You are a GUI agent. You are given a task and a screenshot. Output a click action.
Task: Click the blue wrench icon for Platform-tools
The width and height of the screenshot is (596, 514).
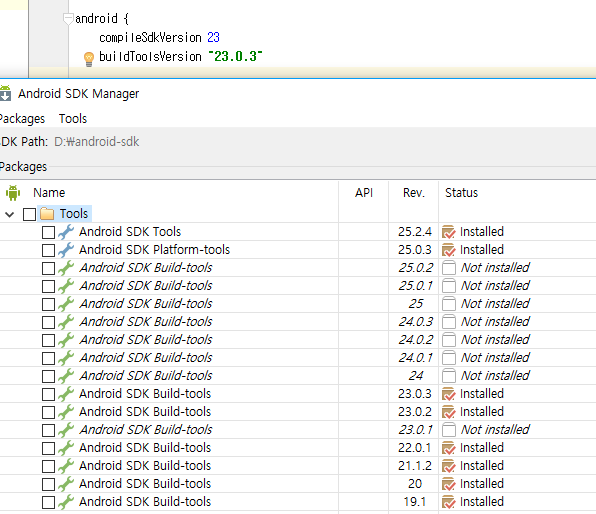(x=66, y=250)
